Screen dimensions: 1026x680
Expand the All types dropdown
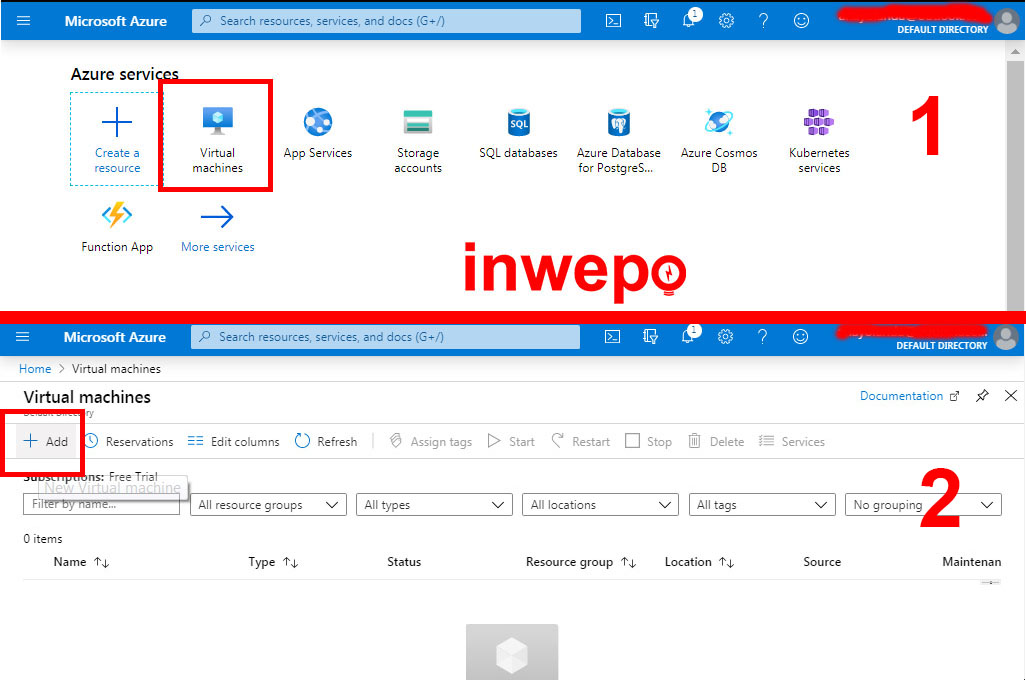coord(434,505)
